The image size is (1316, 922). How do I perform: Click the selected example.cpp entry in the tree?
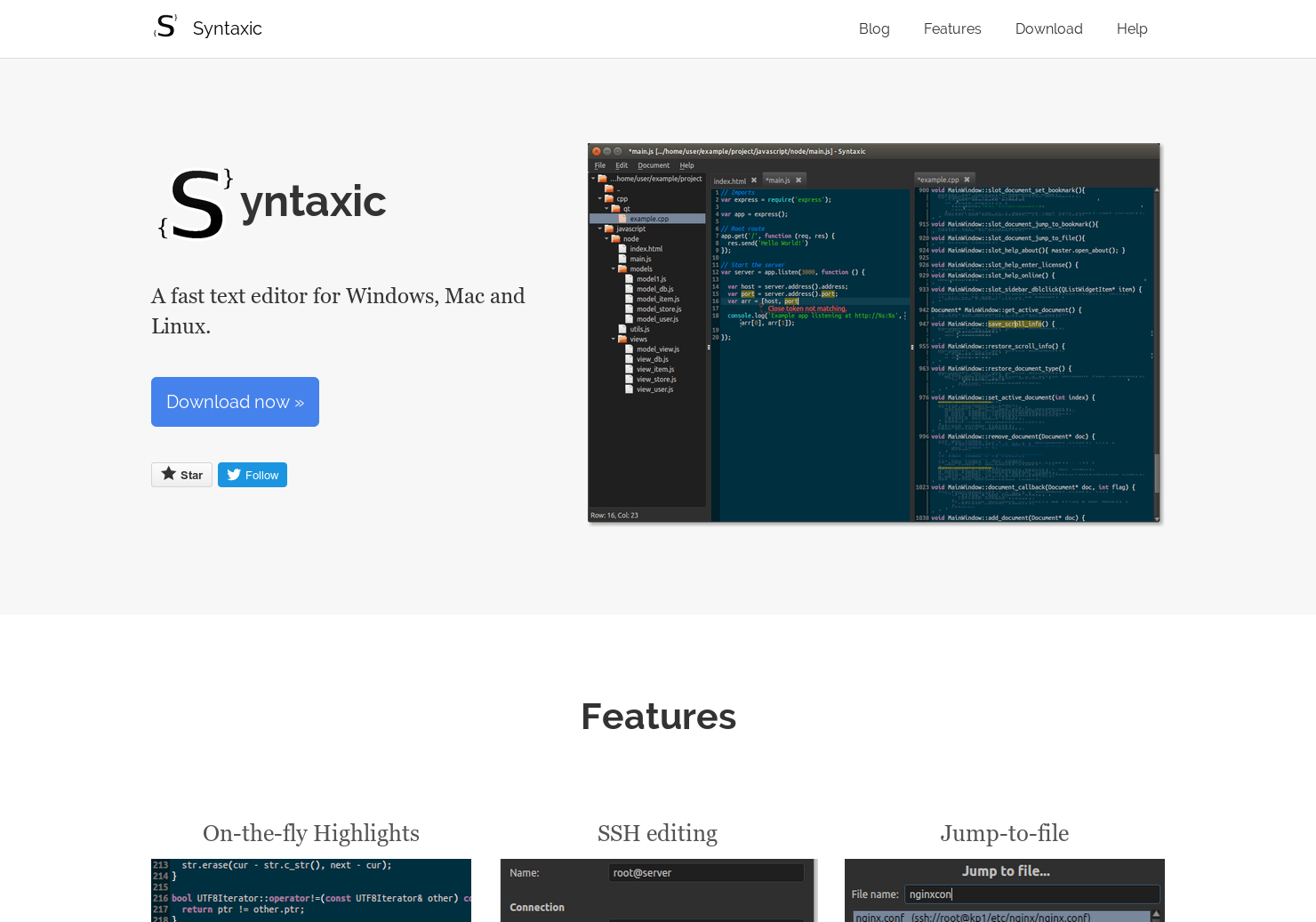point(647,218)
